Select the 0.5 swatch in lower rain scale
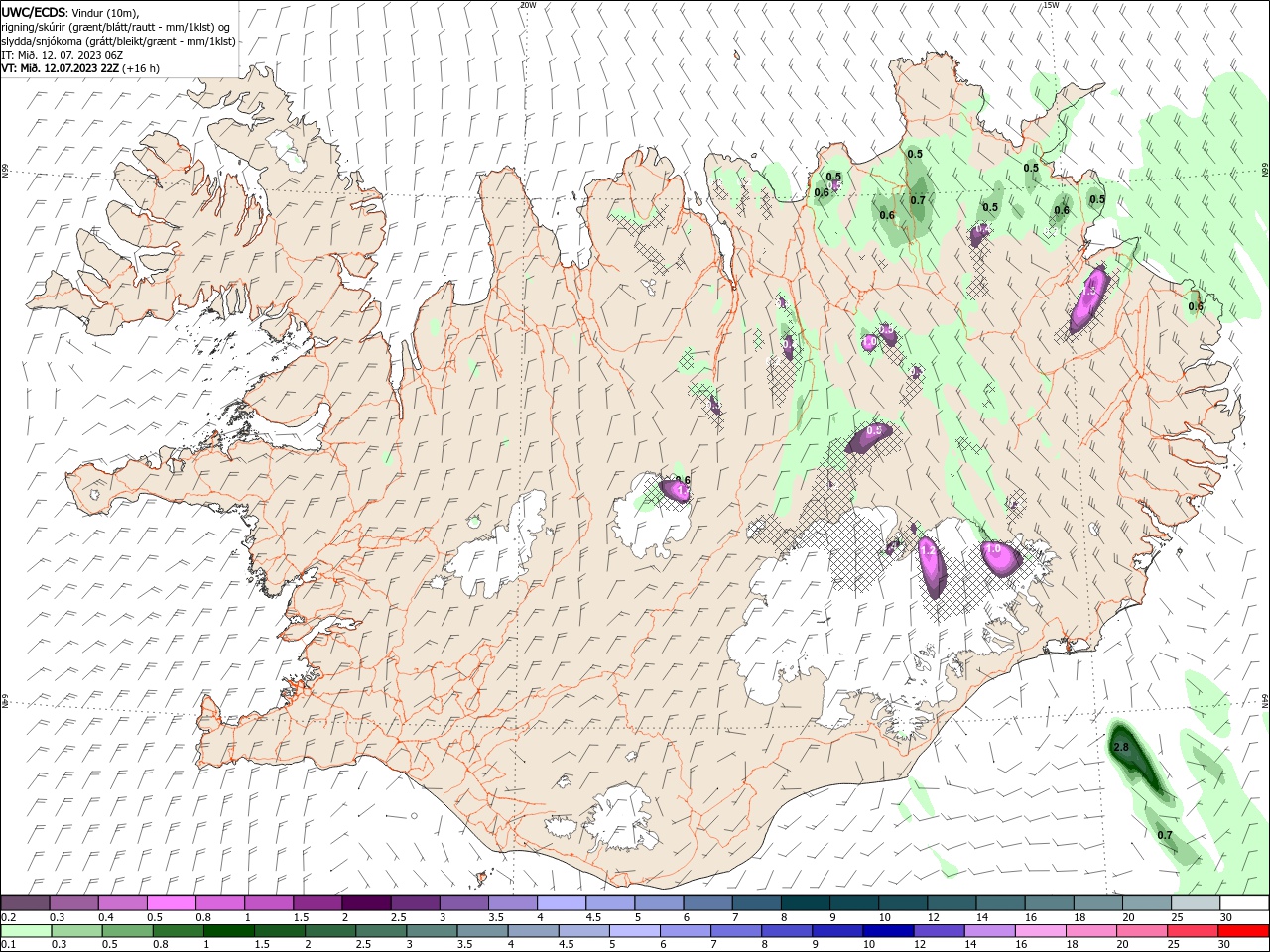Screen dimensions: 1270x952 click(x=128, y=931)
